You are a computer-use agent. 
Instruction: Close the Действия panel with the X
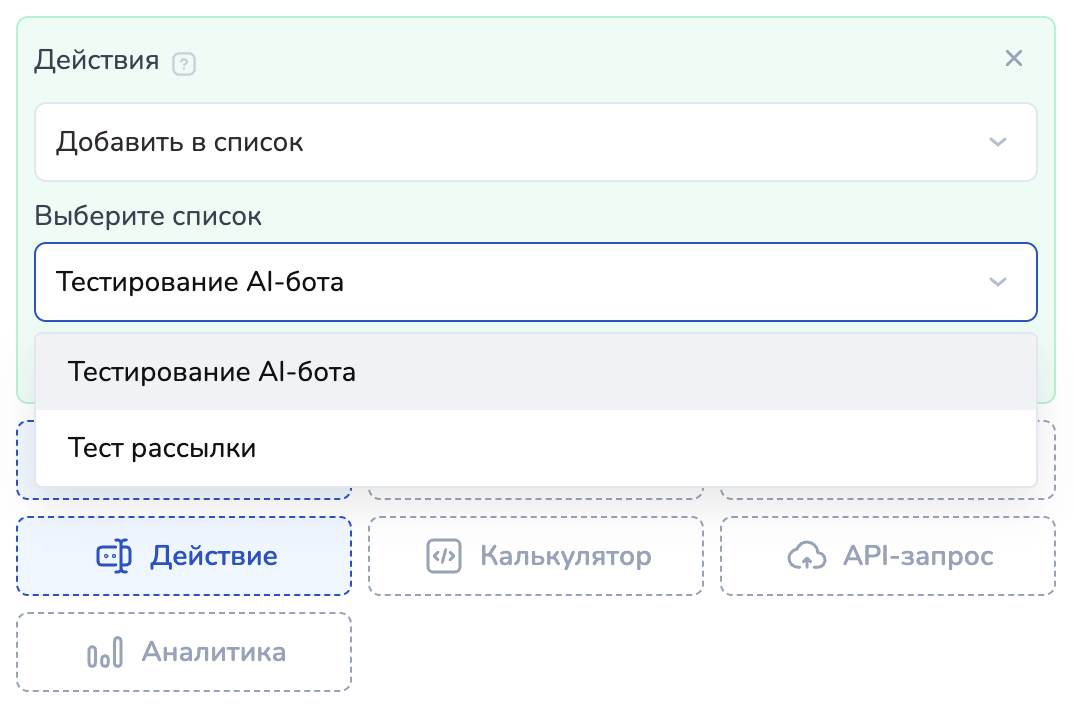coord(1014,59)
